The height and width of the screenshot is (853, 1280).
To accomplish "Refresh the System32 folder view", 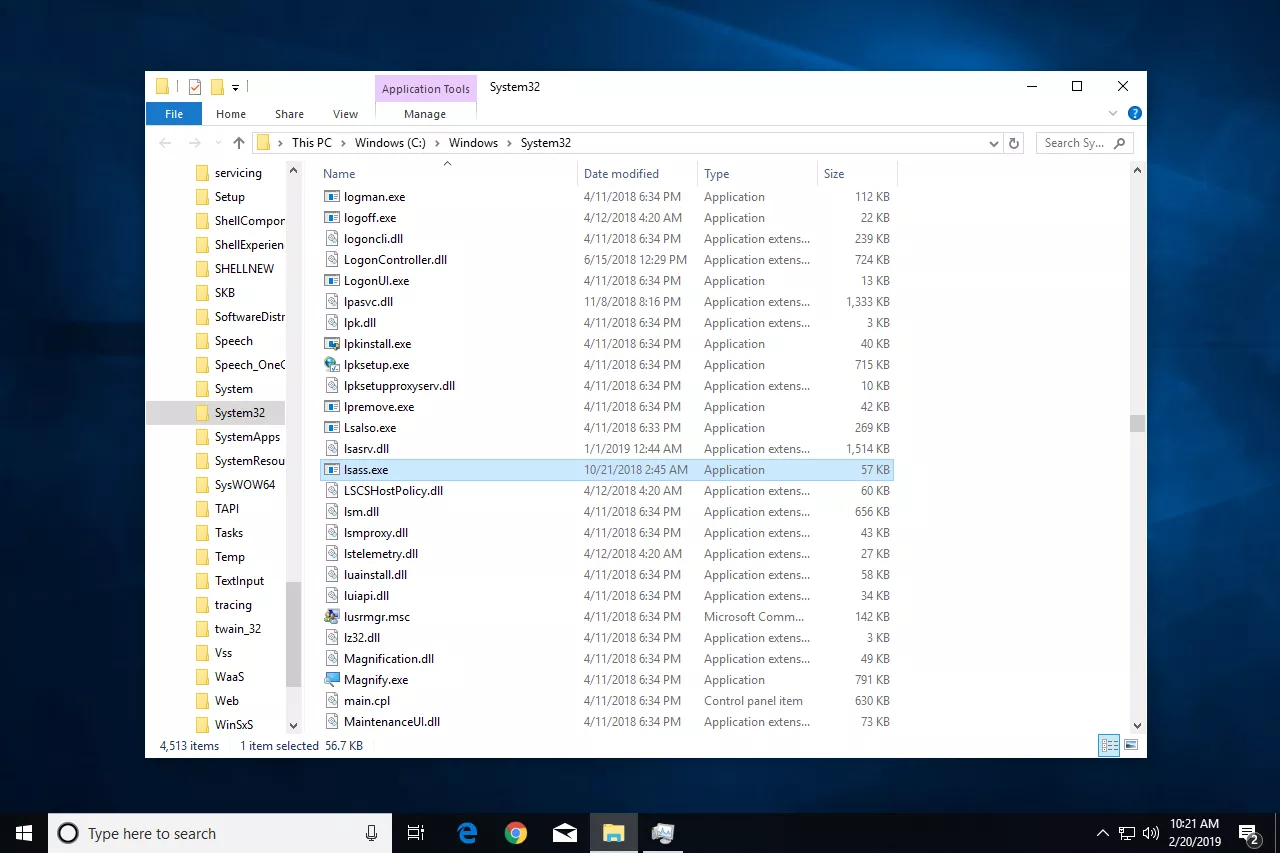I will 1014,142.
